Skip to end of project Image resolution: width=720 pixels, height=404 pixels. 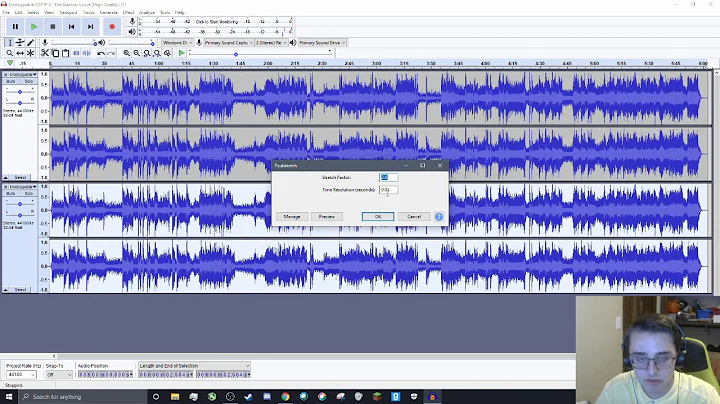click(90, 27)
